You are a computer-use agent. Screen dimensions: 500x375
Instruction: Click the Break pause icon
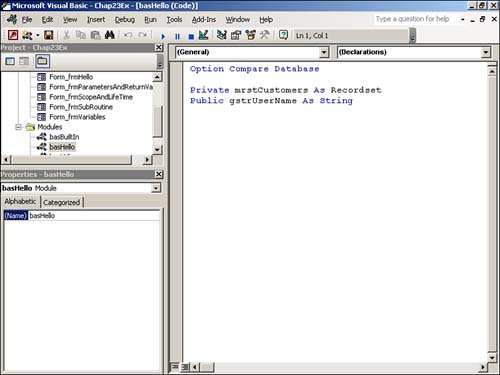click(x=177, y=36)
